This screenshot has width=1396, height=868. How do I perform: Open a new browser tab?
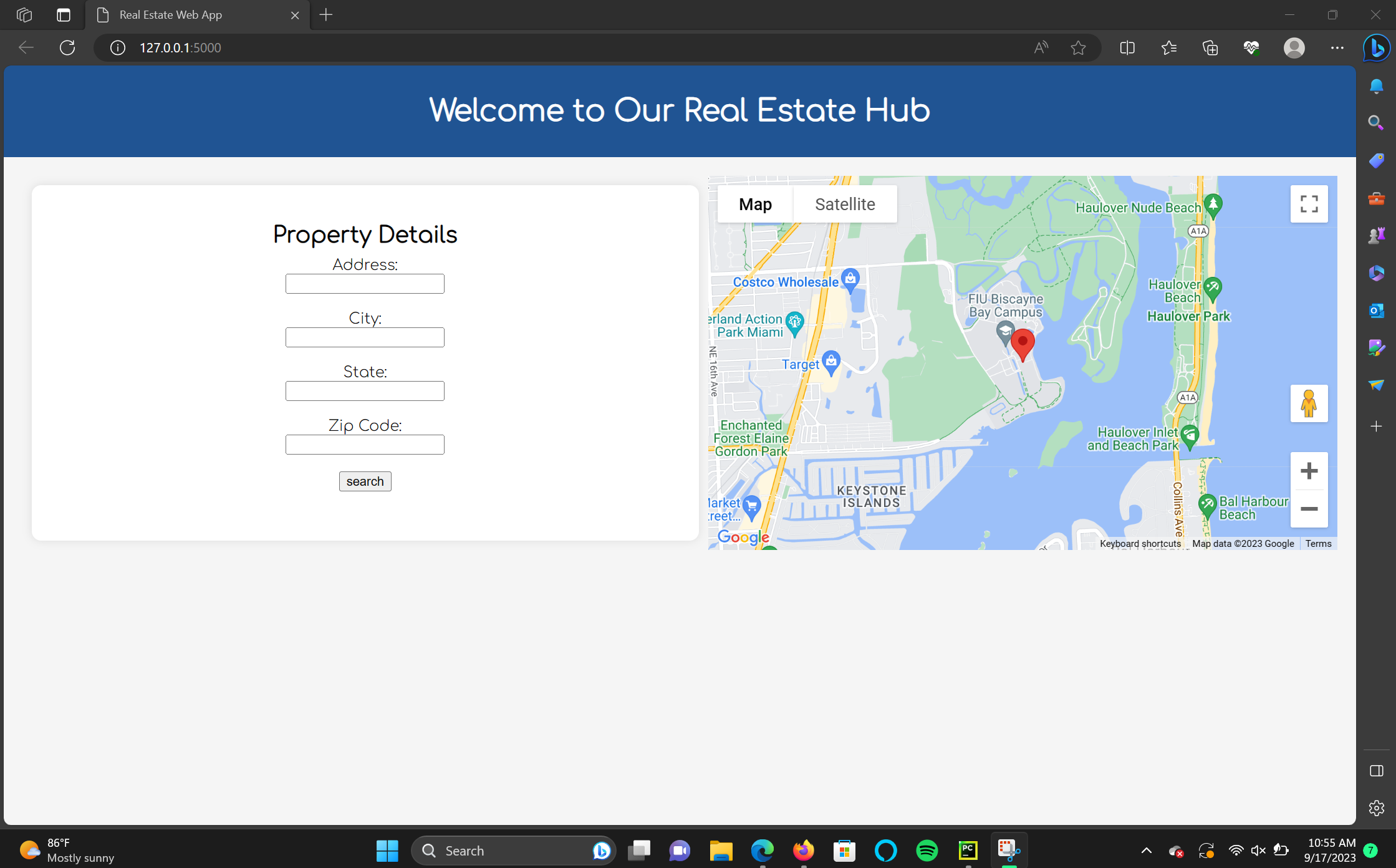(x=326, y=15)
